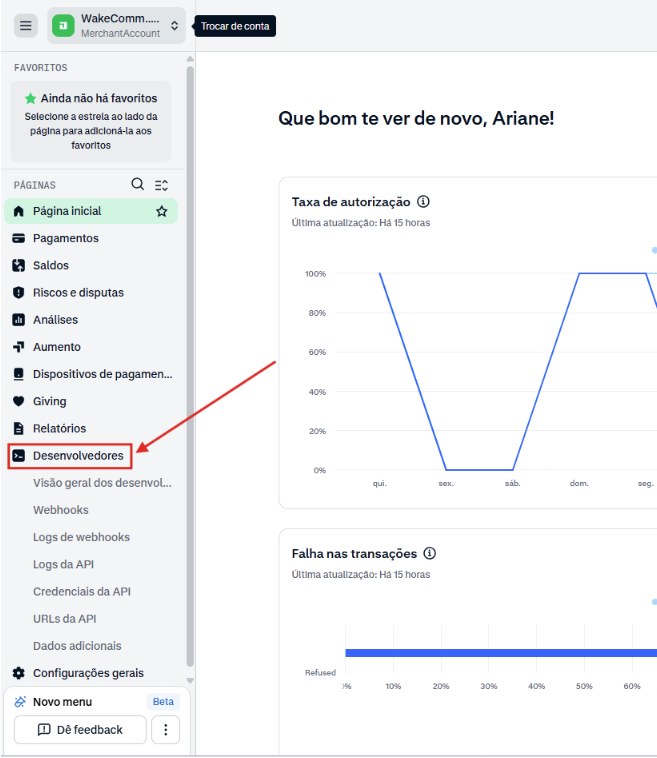Click the green star in favorites box

coord(30,99)
